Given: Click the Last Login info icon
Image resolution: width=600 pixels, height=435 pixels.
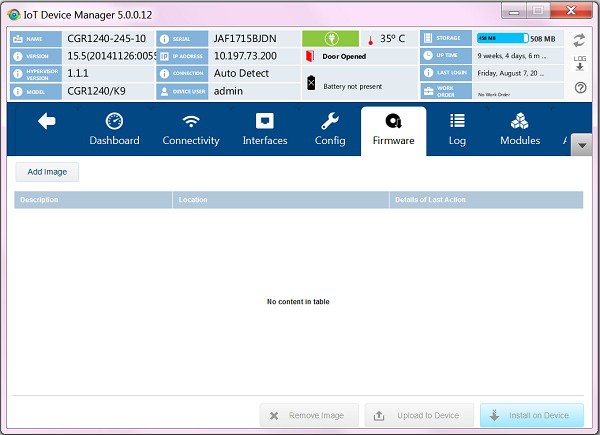Looking at the screenshot, I should (428, 72).
